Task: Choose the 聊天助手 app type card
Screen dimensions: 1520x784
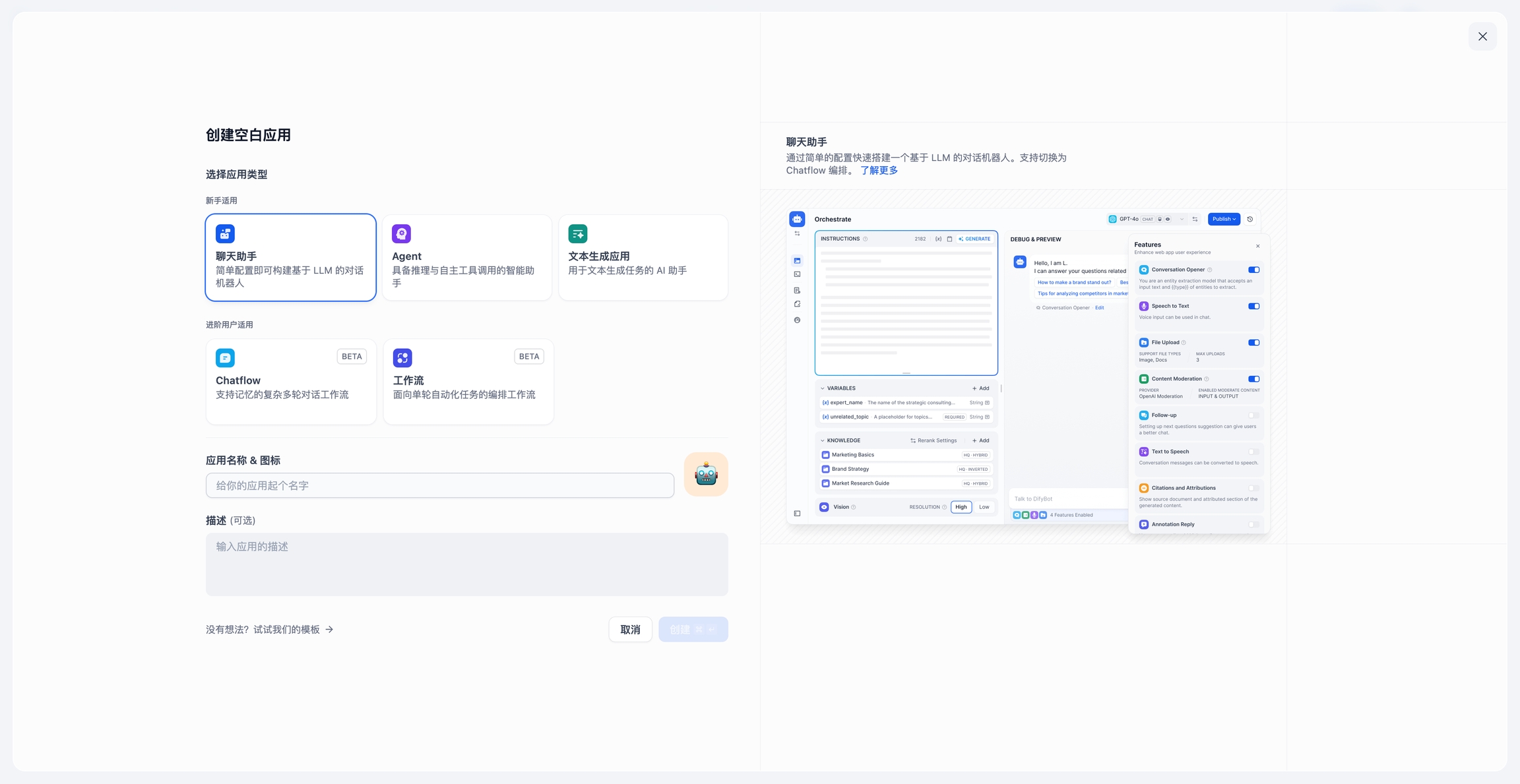Action: click(x=290, y=257)
